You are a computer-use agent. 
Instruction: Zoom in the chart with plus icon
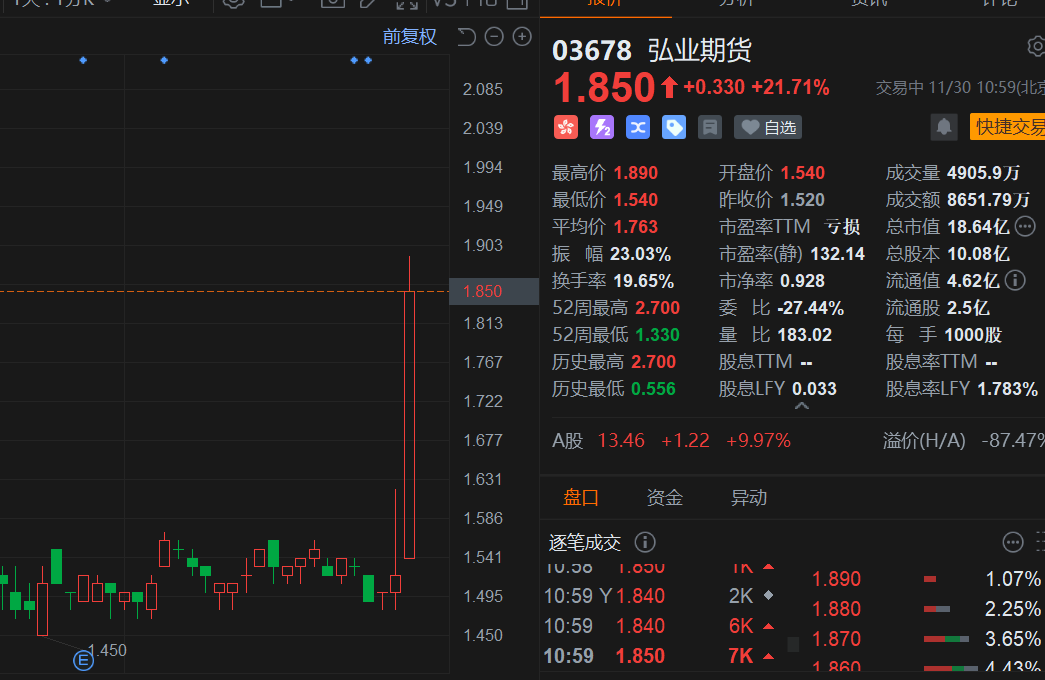[522, 37]
